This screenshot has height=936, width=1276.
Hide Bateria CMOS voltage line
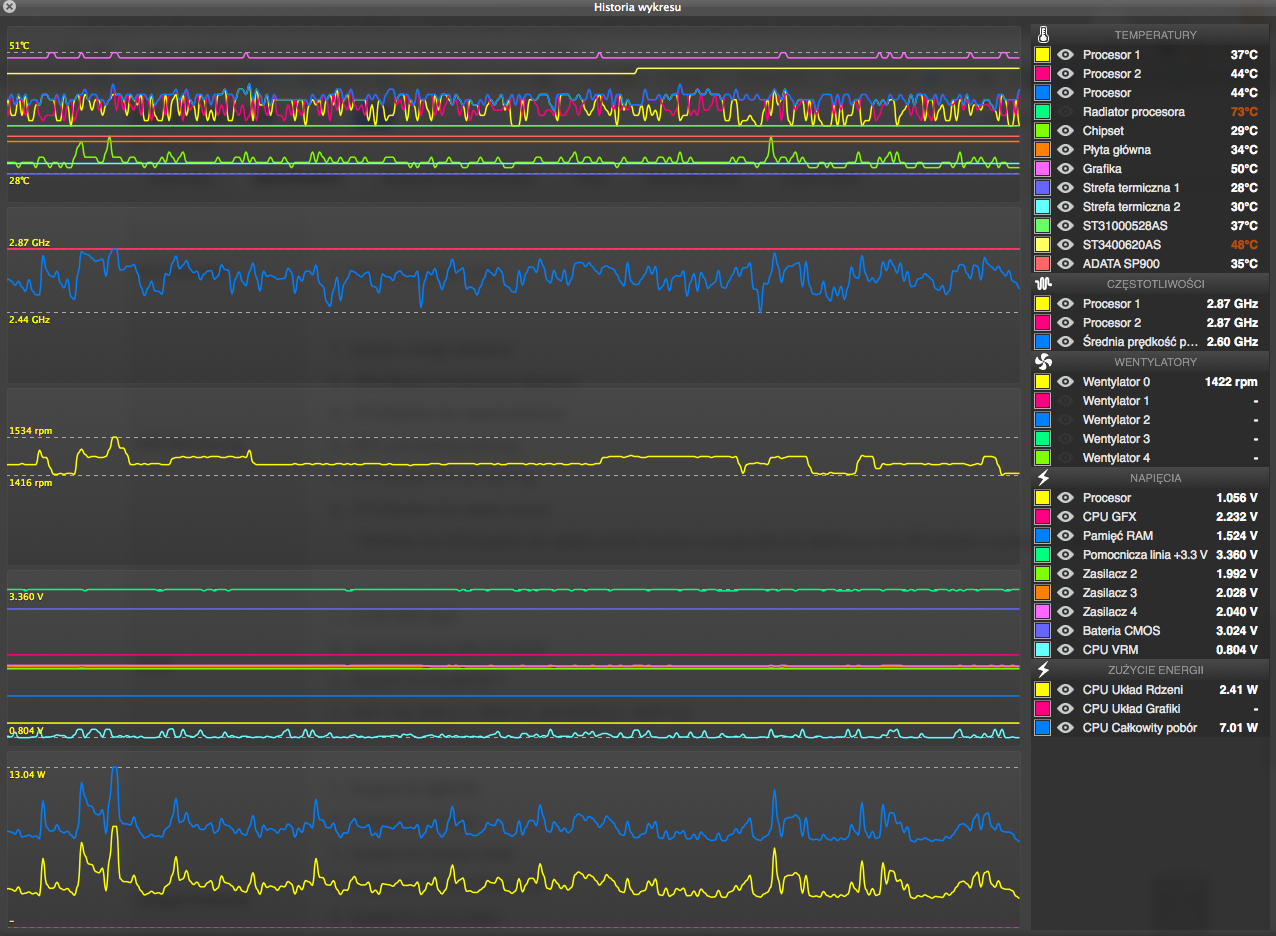click(1066, 631)
